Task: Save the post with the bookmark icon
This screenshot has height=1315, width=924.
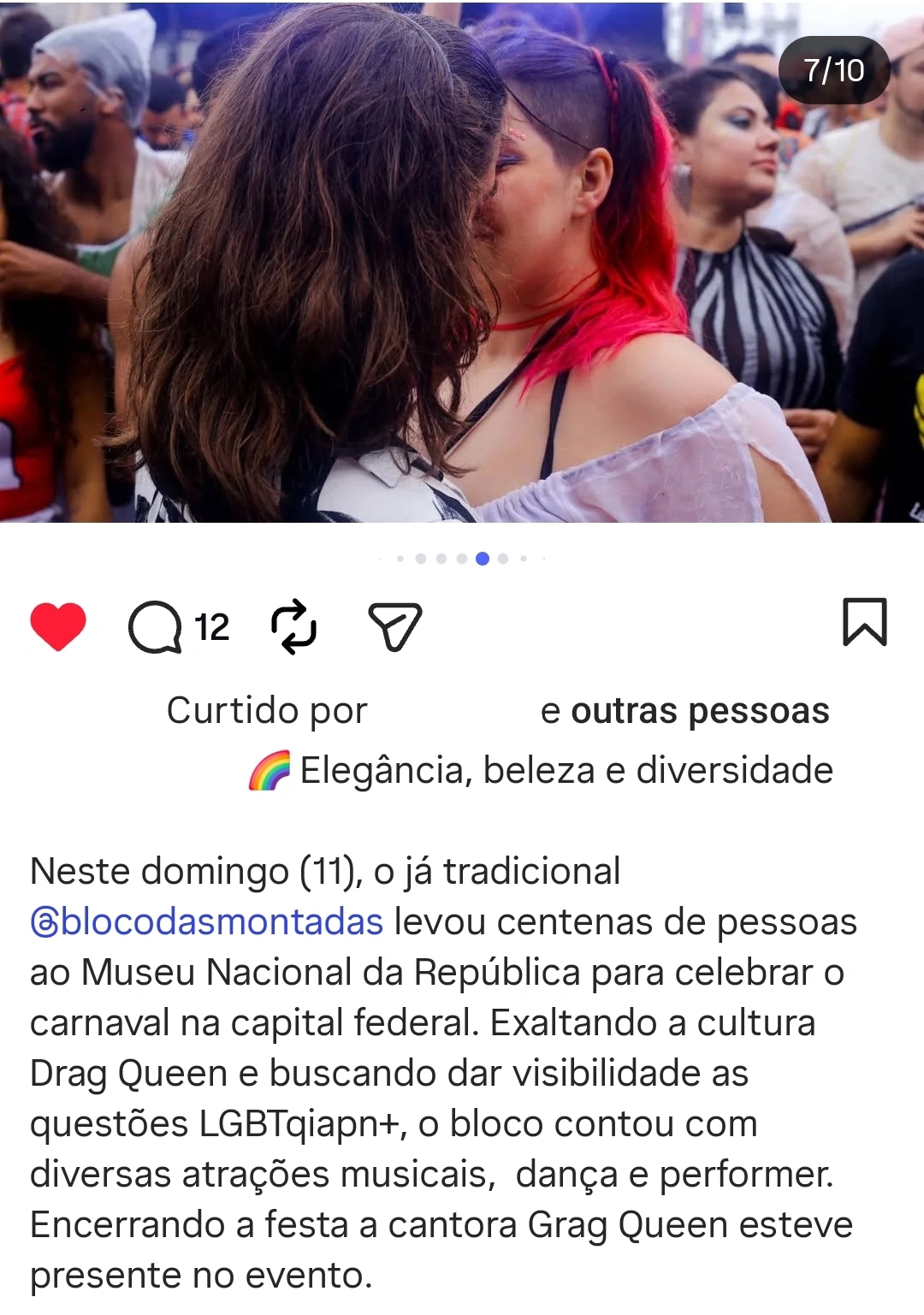Action: click(865, 622)
